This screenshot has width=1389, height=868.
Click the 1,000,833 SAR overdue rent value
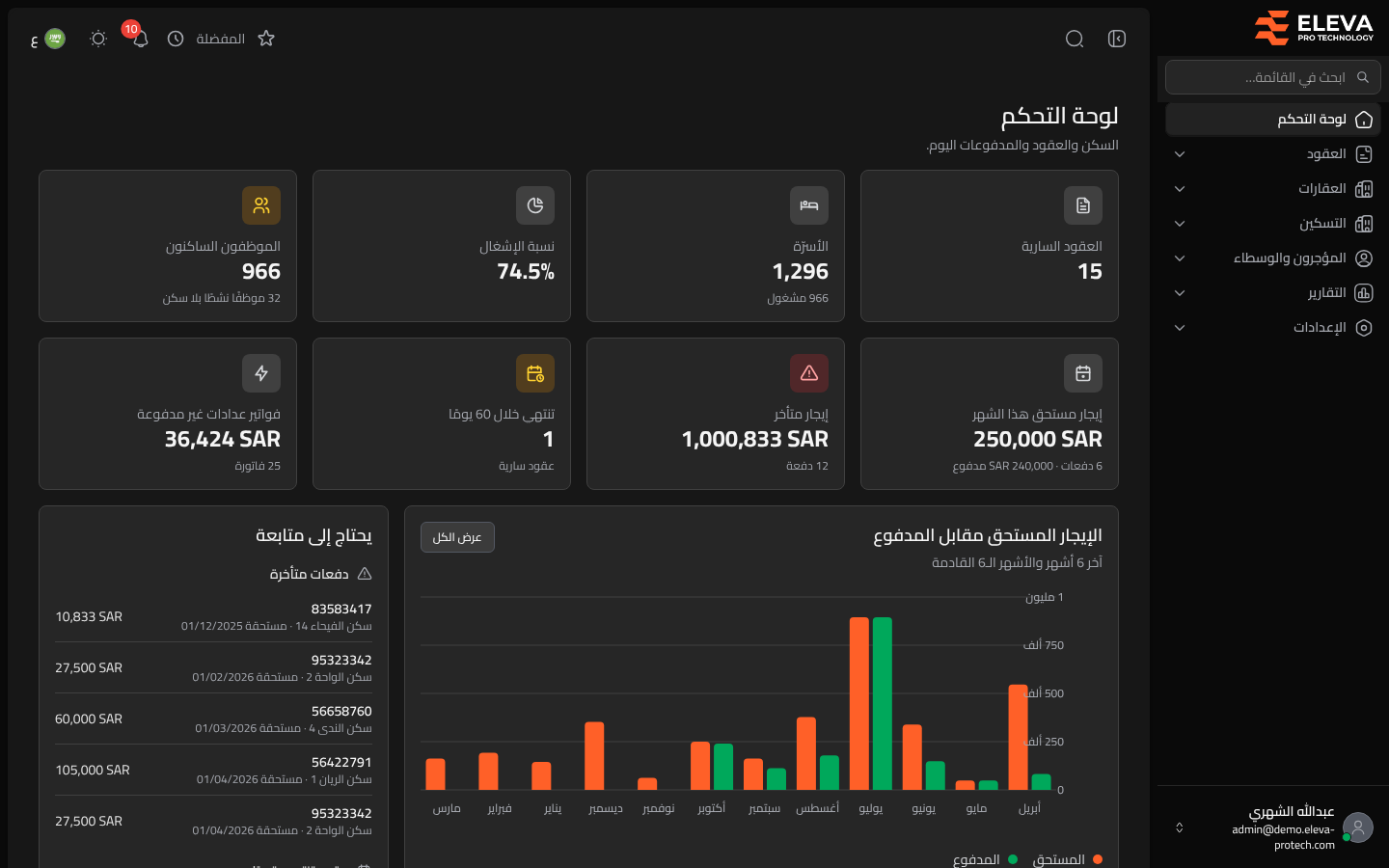click(755, 440)
